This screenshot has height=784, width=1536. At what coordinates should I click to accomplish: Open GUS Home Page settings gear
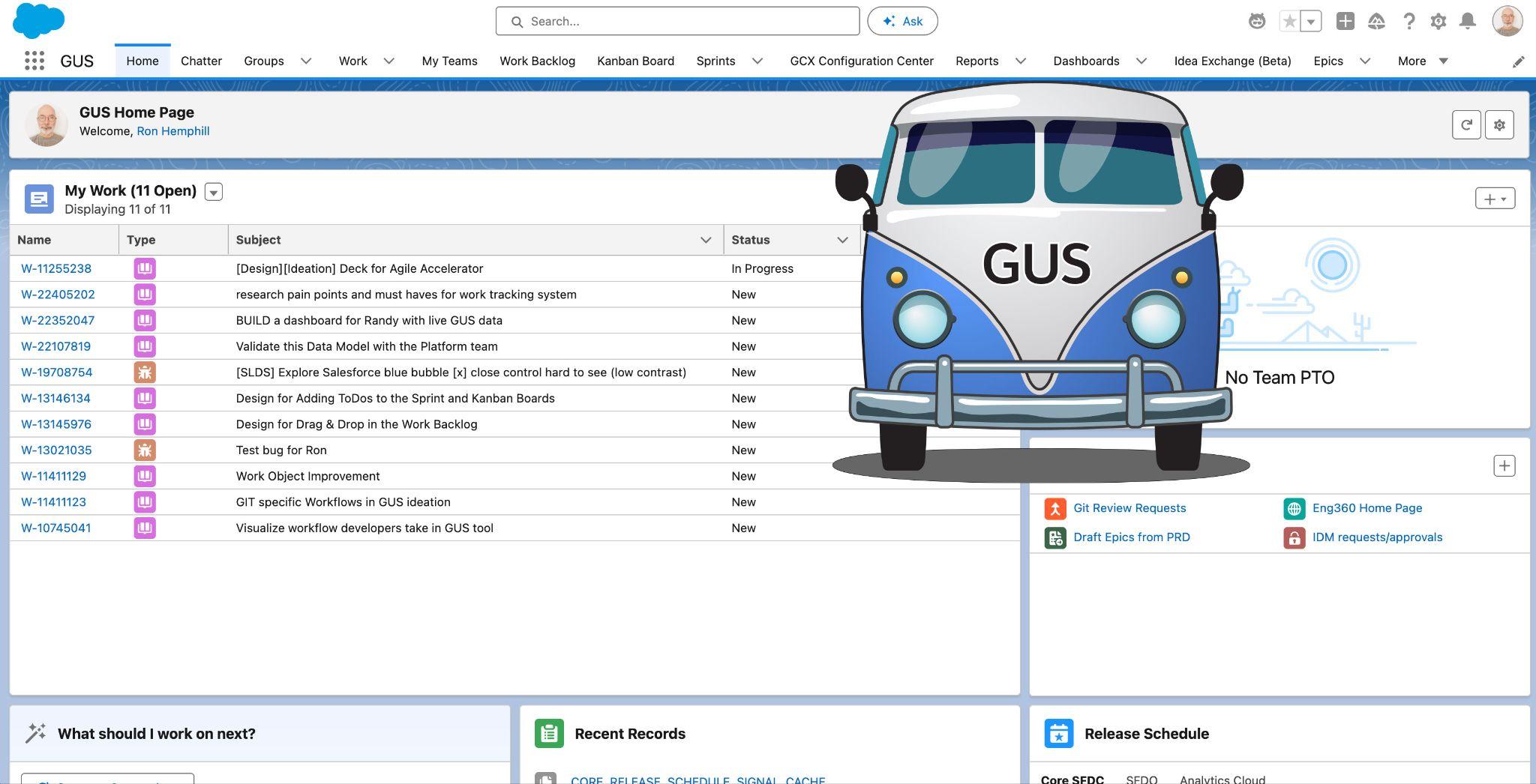point(1499,125)
